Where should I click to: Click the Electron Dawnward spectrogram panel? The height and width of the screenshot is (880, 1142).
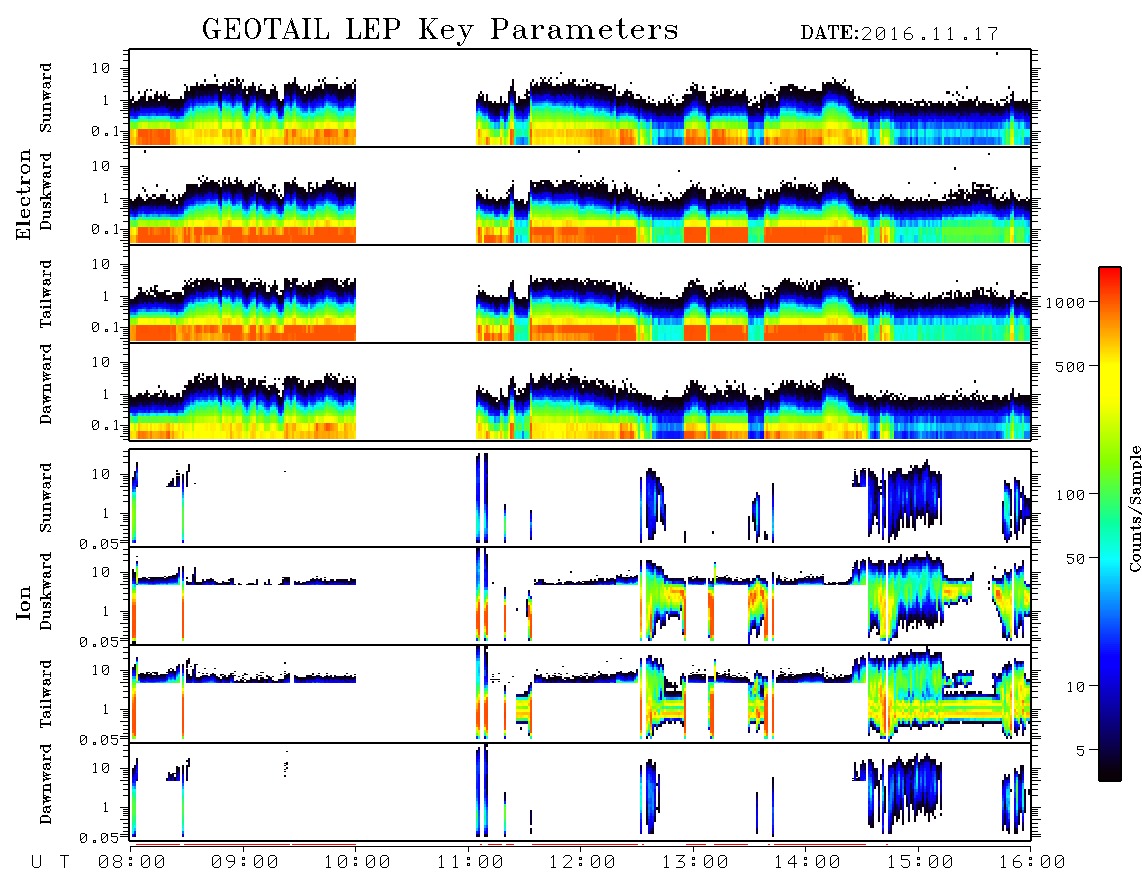[x=580, y=391]
